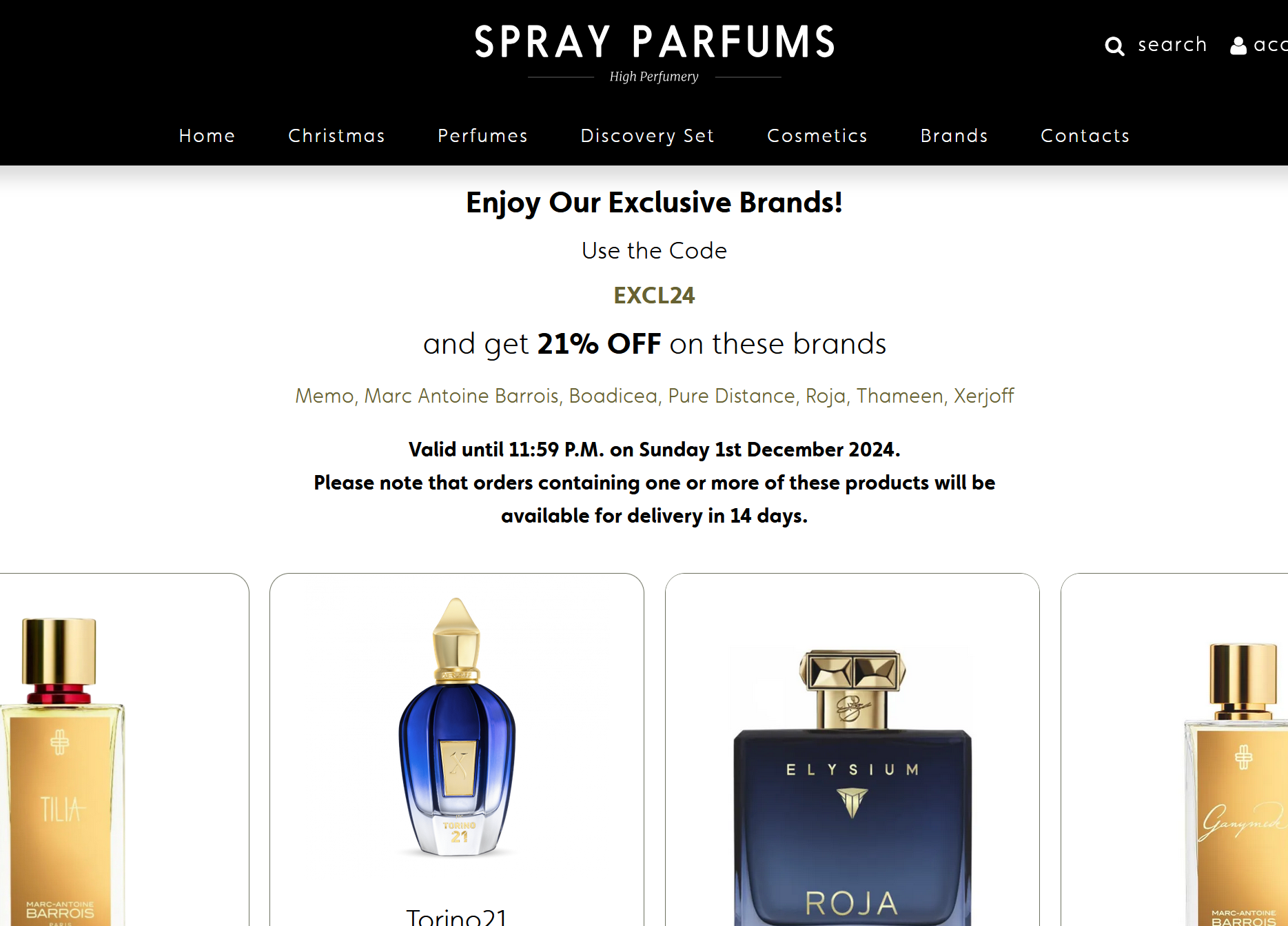Click the account person icon

(1238, 46)
